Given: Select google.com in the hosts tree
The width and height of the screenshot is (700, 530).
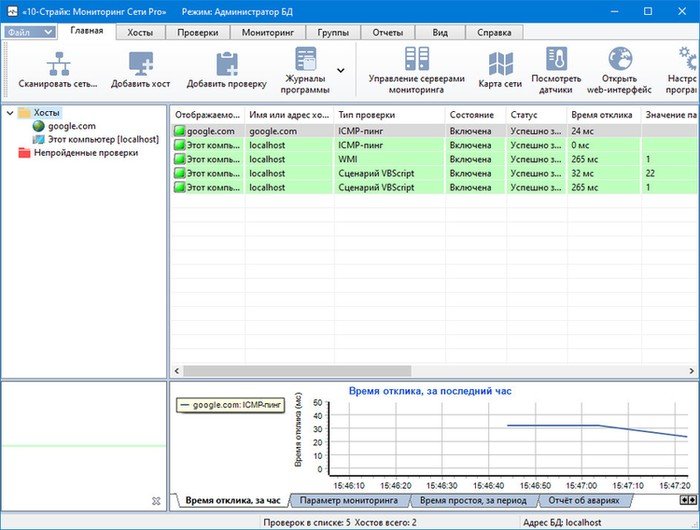Looking at the screenshot, I should pos(64,126).
